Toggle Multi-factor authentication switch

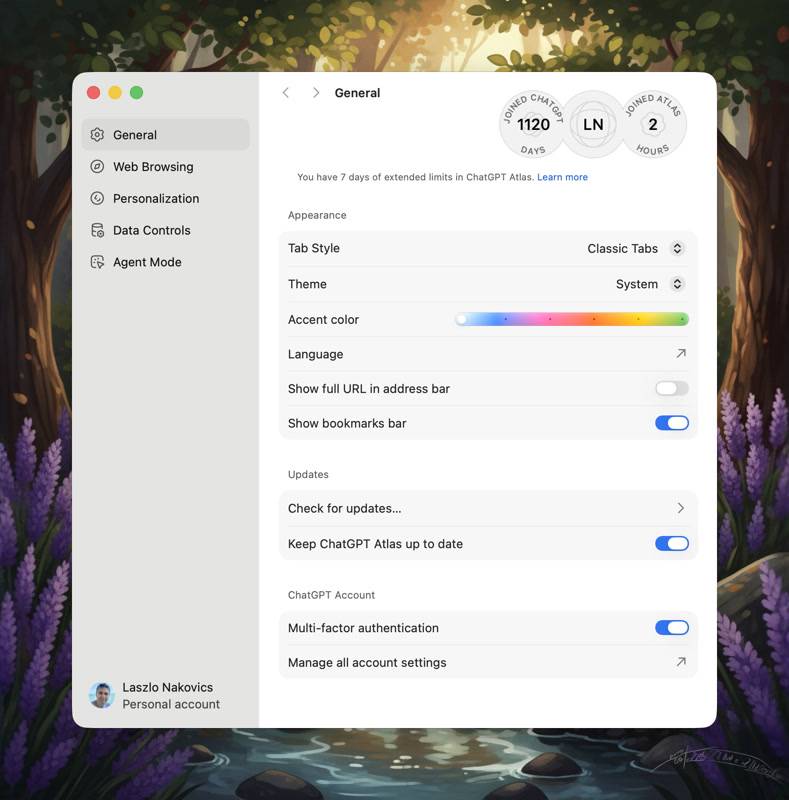672,628
